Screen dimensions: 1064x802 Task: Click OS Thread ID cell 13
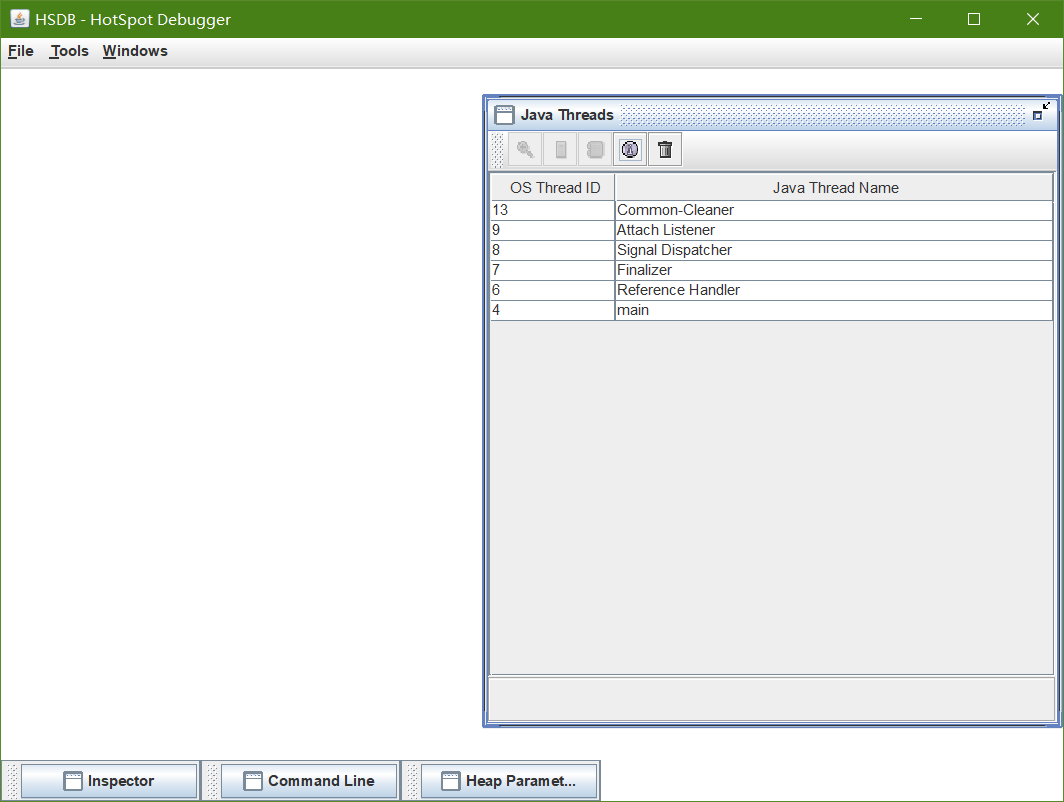pyautogui.click(x=552, y=210)
